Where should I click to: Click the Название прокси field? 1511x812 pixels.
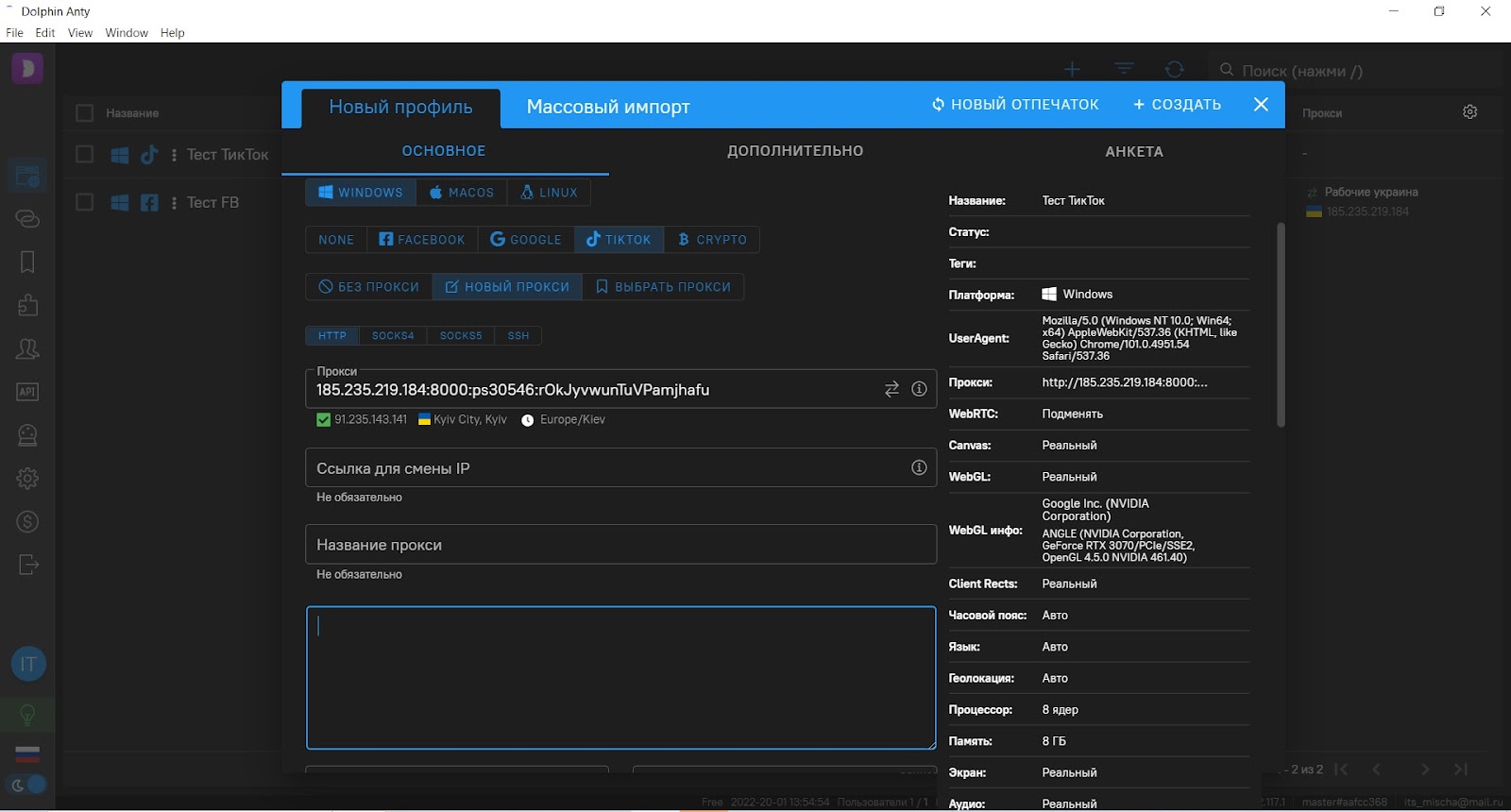click(x=620, y=545)
